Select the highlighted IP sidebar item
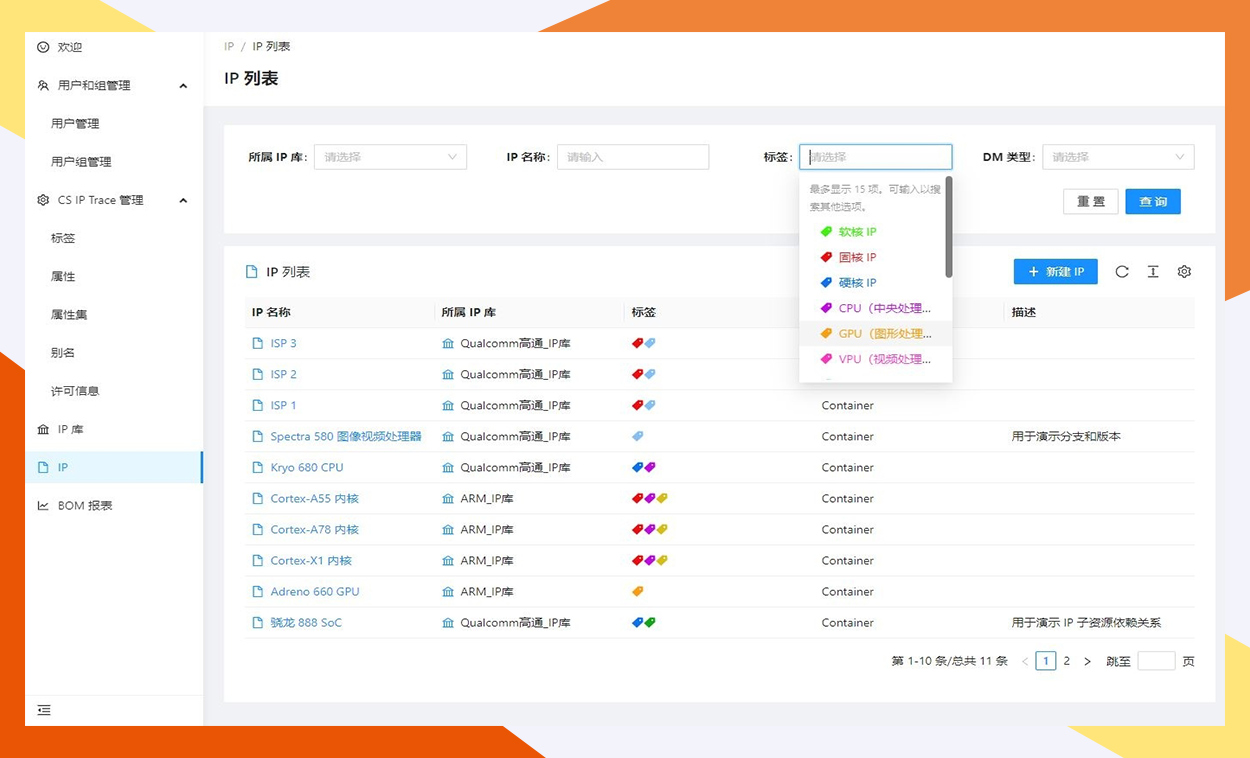This screenshot has width=1250, height=758. (x=113, y=467)
